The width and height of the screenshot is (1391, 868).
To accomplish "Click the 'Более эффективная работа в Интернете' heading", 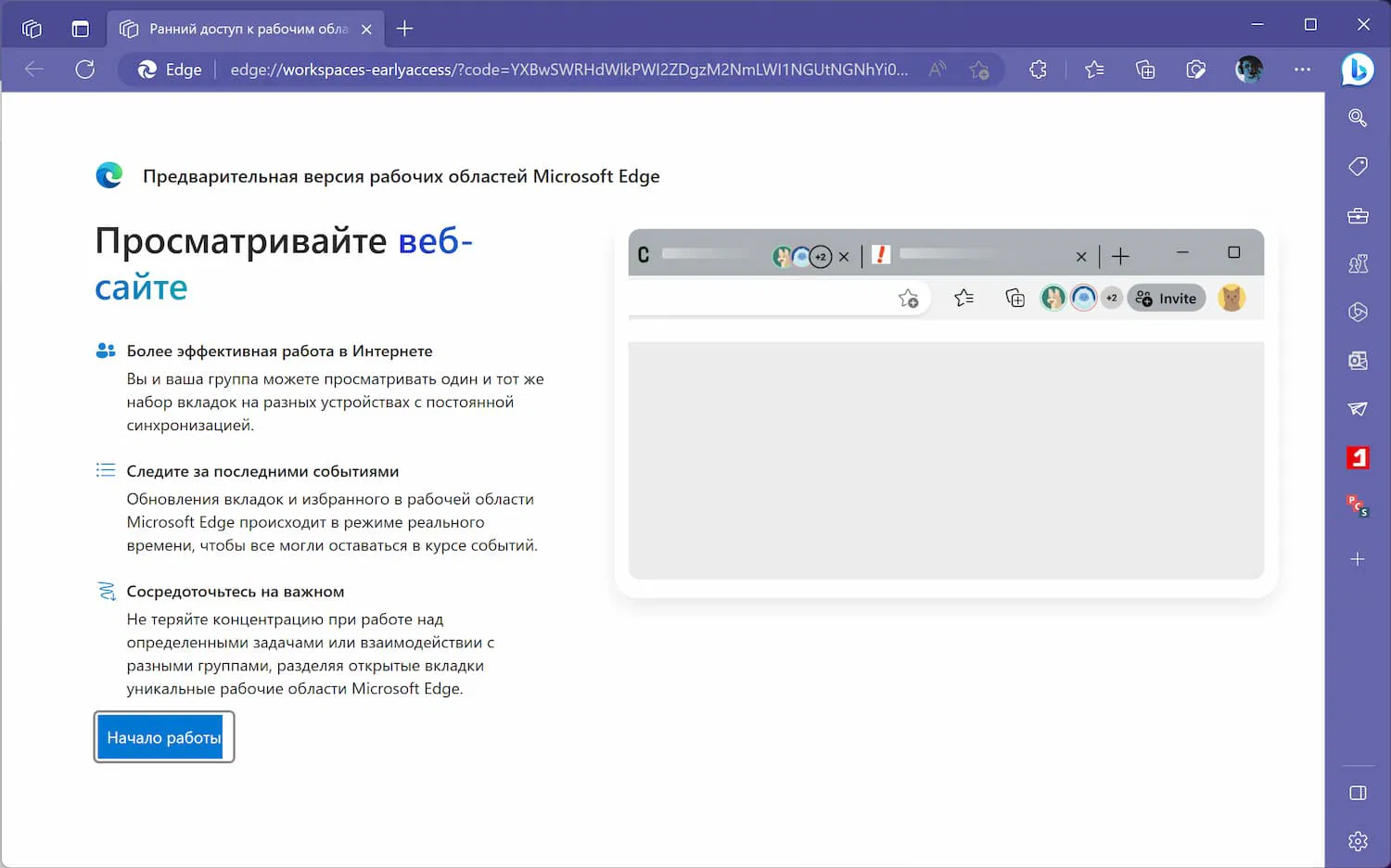I will 280,351.
